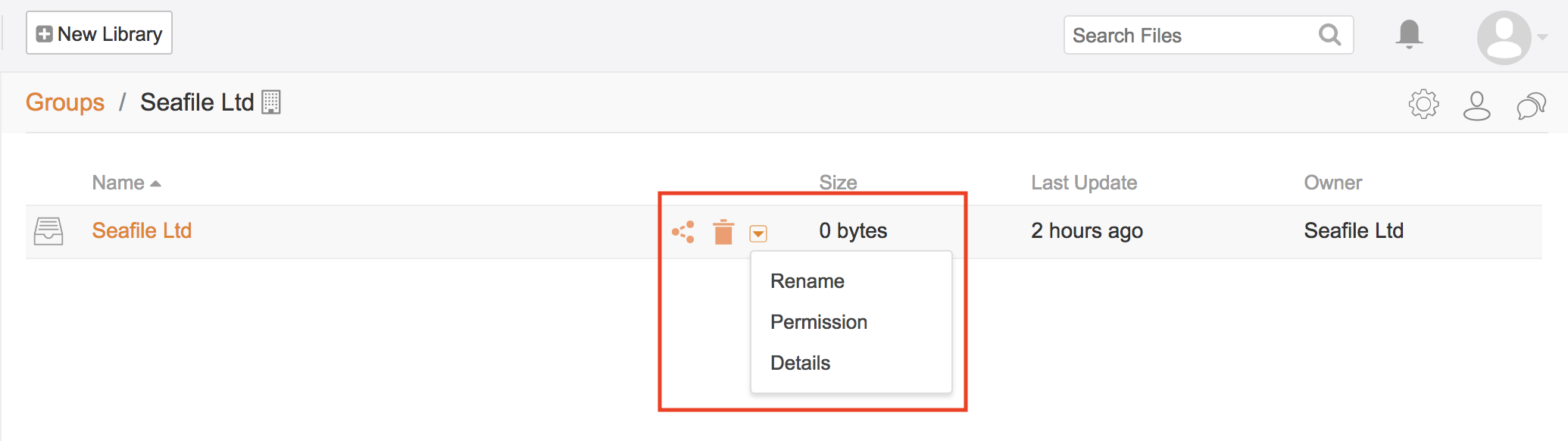Toggle the Name column sort arrow
Image resolution: width=1568 pixels, height=441 pixels.
pos(155,183)
